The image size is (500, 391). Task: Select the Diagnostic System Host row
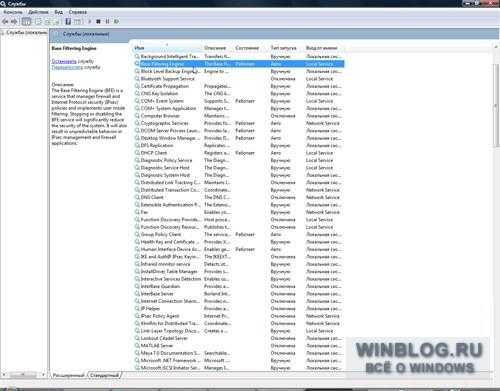[x=239, y=175]
